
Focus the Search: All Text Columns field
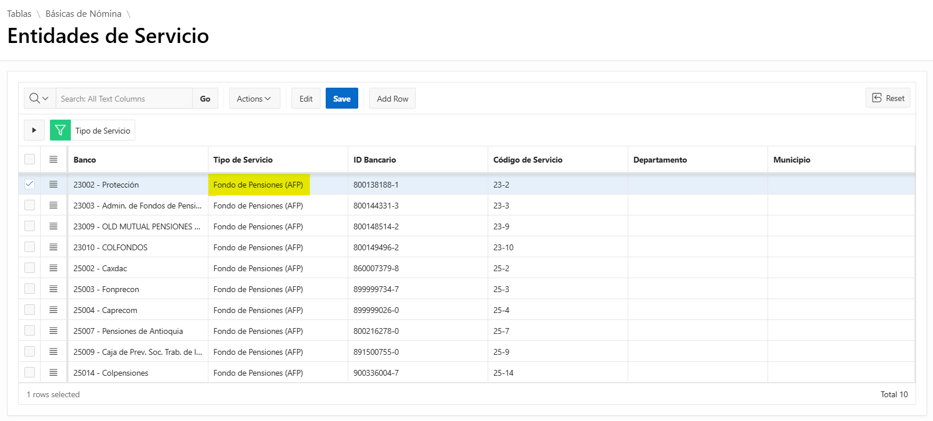124,99
